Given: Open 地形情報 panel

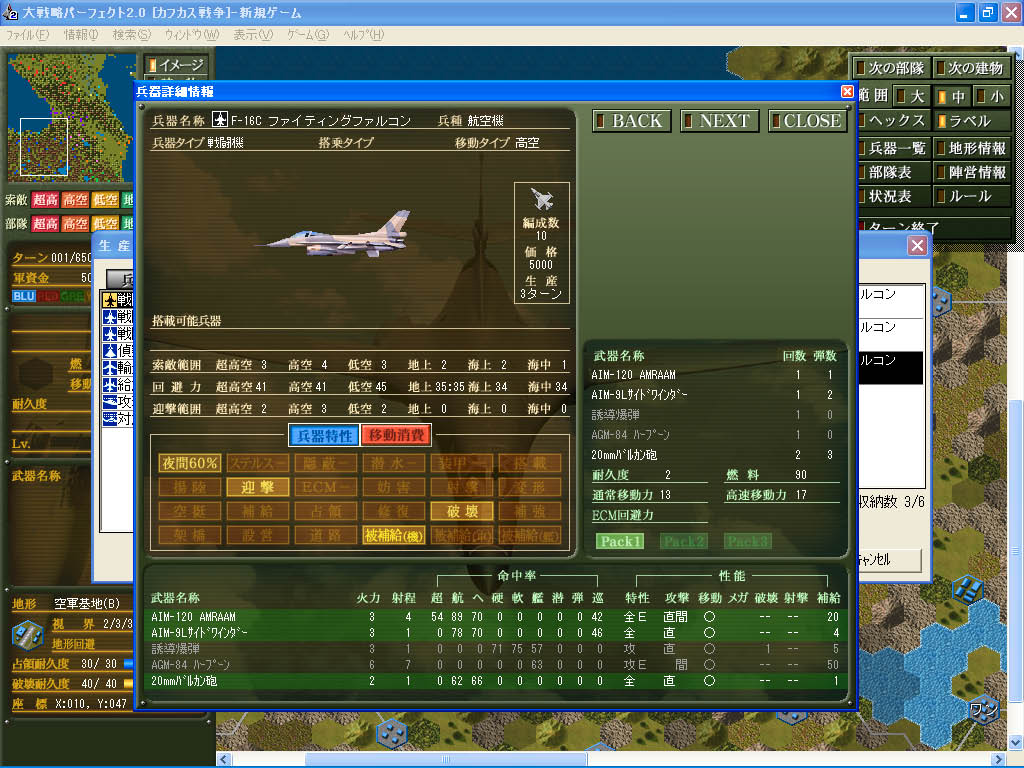Looking at the screenshot, I should coord(972,148).
